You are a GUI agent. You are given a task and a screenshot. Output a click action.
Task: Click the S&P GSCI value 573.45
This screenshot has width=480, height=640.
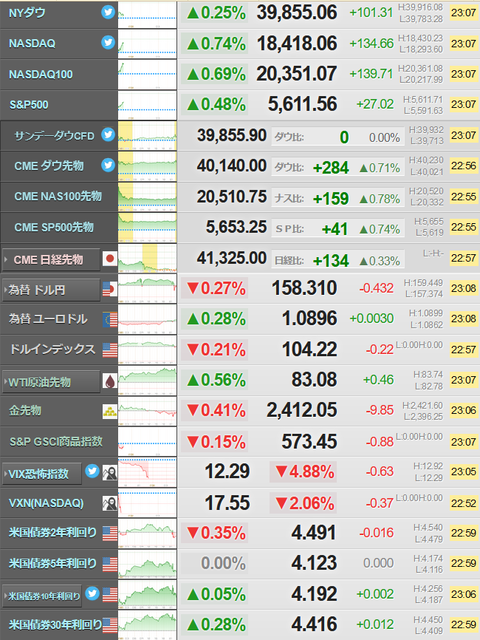tap(309, 441)
